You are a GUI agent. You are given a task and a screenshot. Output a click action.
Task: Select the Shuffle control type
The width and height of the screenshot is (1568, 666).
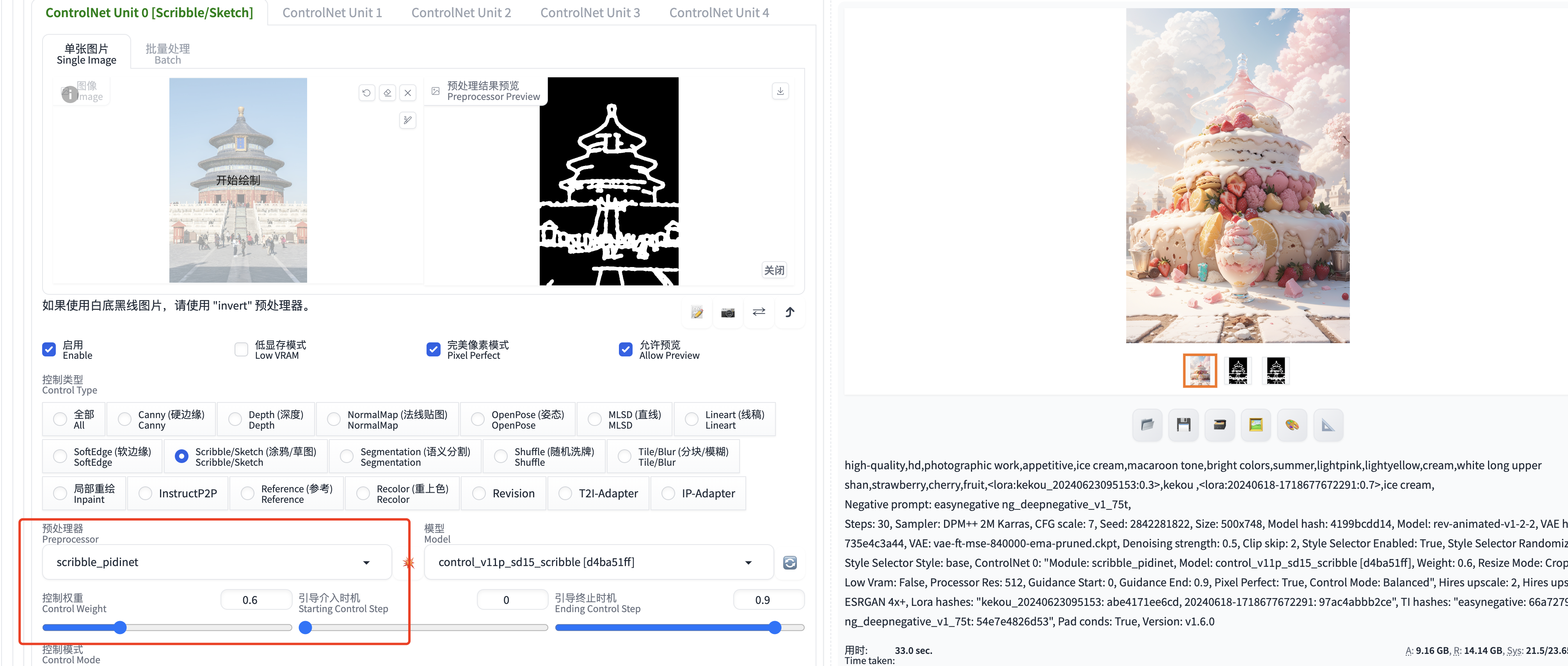pos(544,457)
